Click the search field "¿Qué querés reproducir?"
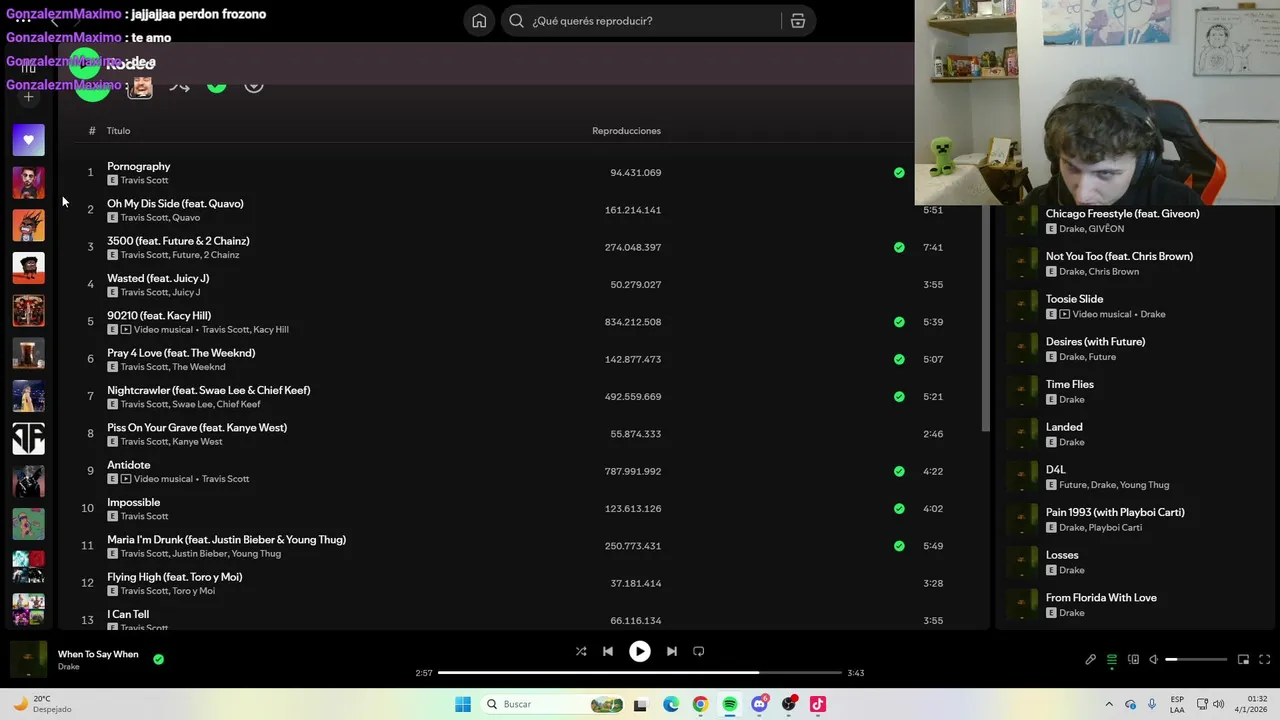 pyautogui.click(x=643, y=21)
